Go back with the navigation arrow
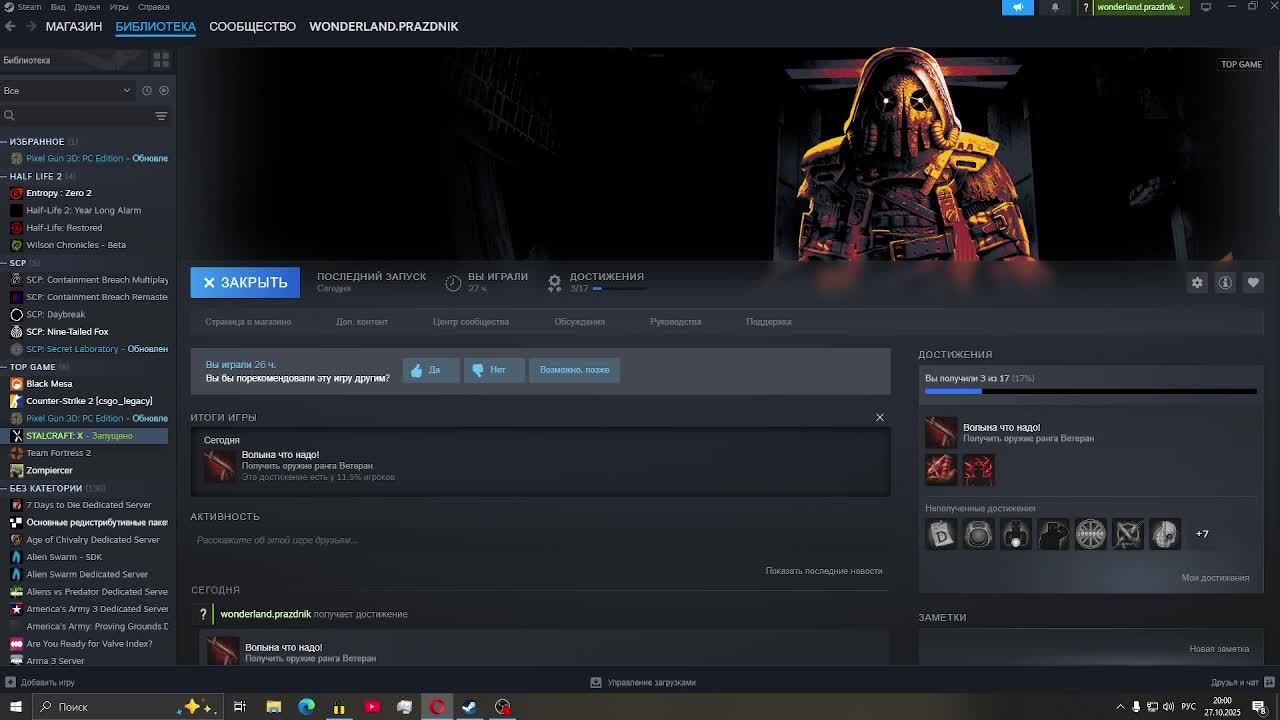The height and width of the screenshot is (720, 1280). point(10,26)
